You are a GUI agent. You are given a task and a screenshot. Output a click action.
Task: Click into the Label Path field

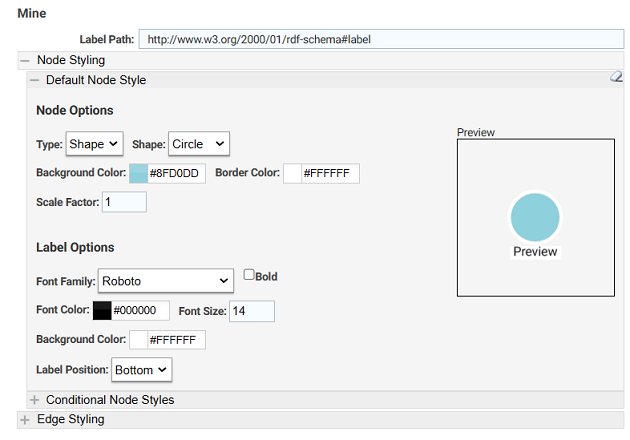click(x=381, y=39)
